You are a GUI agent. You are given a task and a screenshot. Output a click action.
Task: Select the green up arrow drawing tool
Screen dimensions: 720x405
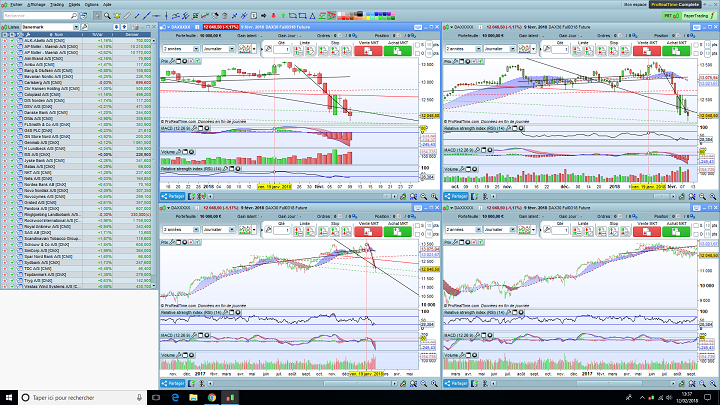coord(283,16)
